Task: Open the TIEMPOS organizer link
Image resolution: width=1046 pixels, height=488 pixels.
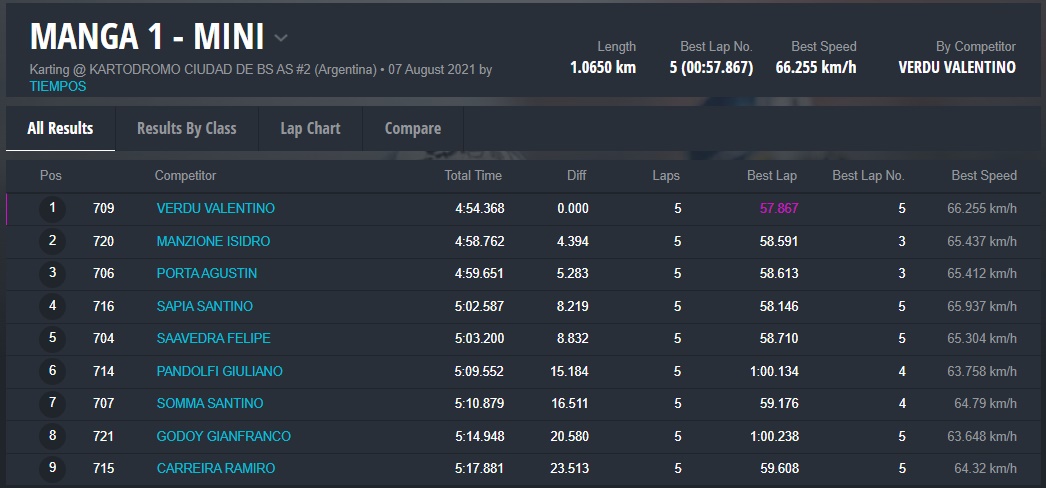Action: (x=58, y=86)
